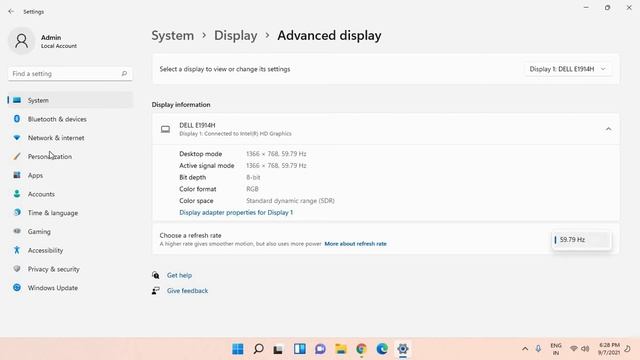Open Chat from the taskbar
Screen dimensions: 640x360
coord(320,349)
